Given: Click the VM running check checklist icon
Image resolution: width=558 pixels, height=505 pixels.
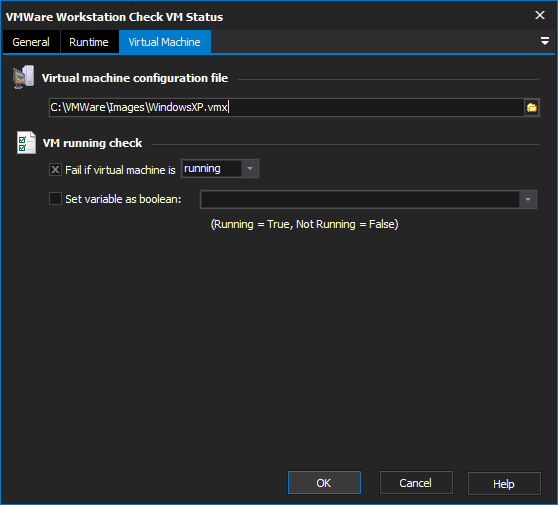Looking at the screenshot, I should point(26,143).
